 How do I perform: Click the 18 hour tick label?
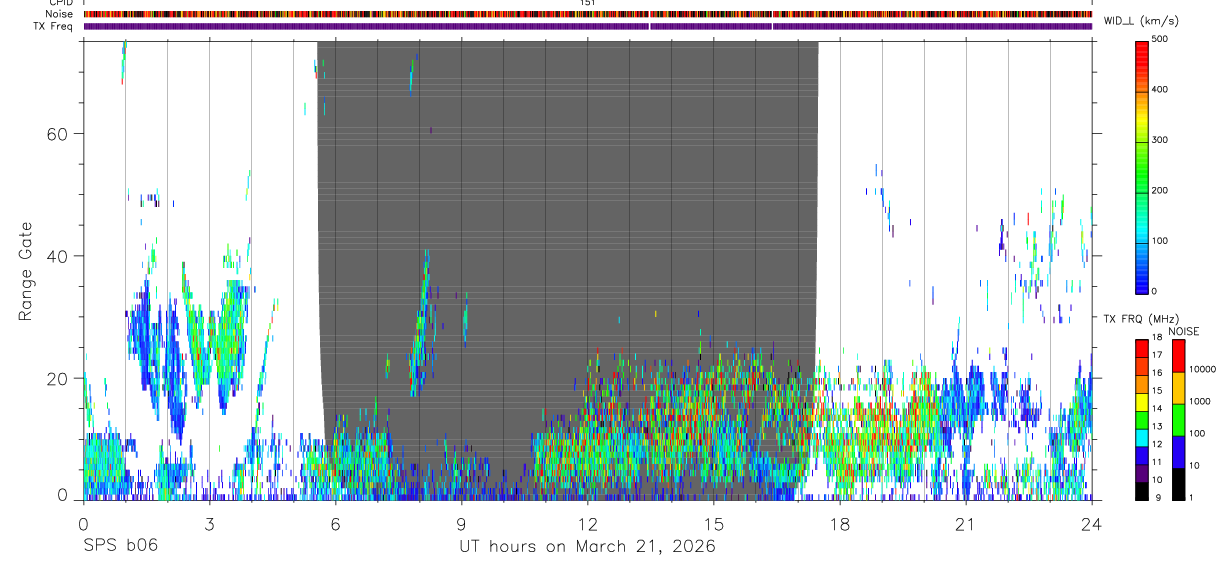point(839,523)
